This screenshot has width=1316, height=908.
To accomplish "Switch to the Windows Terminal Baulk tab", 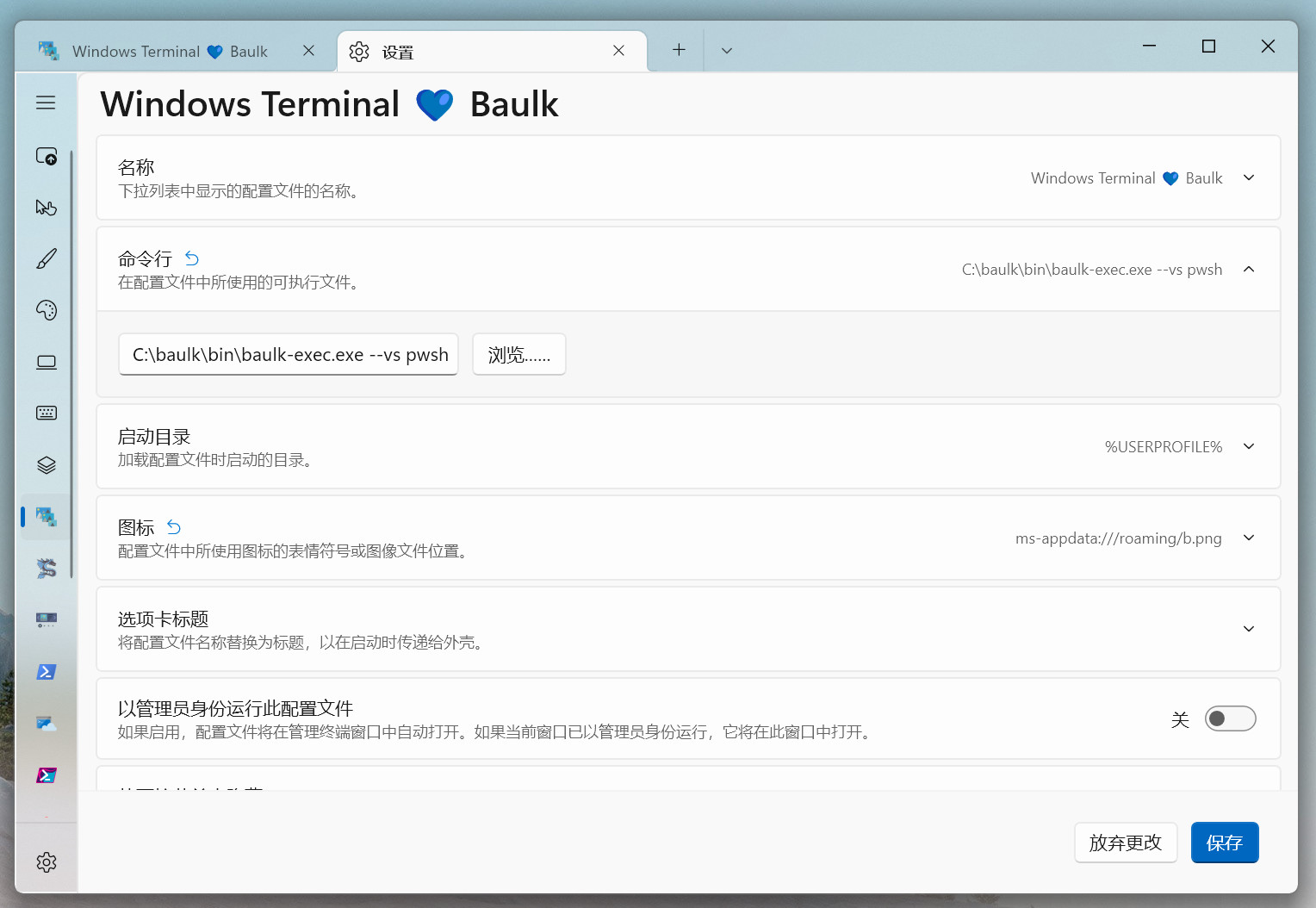I will (177, 52).
